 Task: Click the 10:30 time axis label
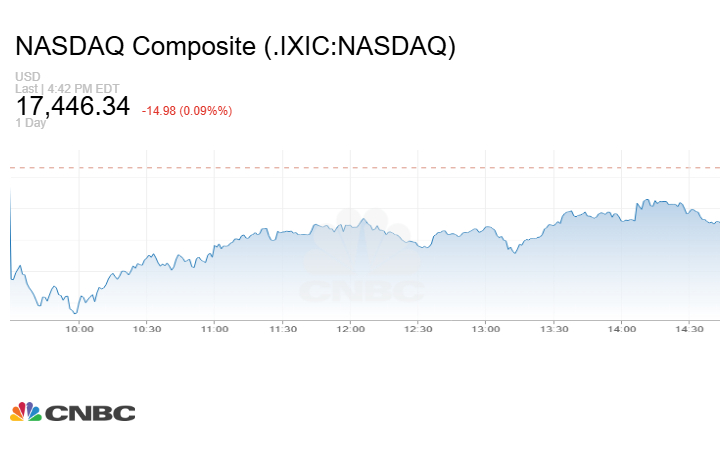[147, 329]
